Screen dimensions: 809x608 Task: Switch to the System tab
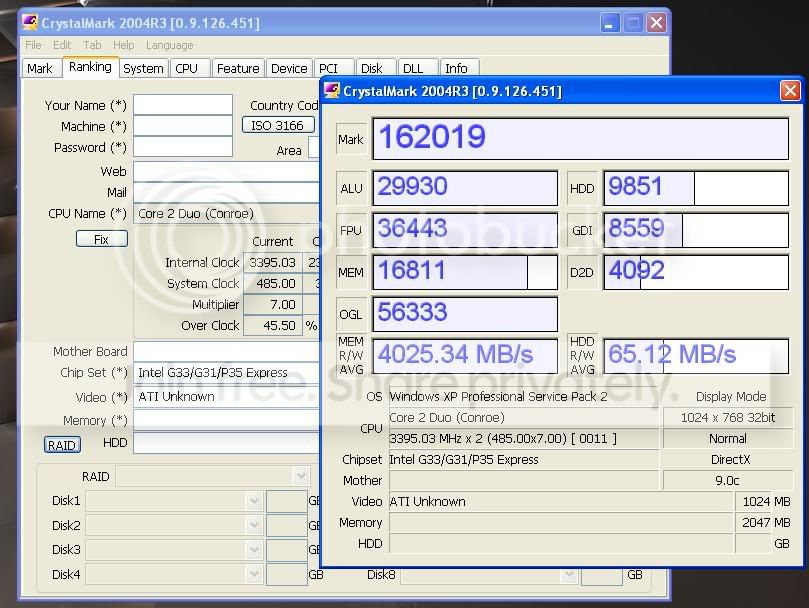point(143,68)
